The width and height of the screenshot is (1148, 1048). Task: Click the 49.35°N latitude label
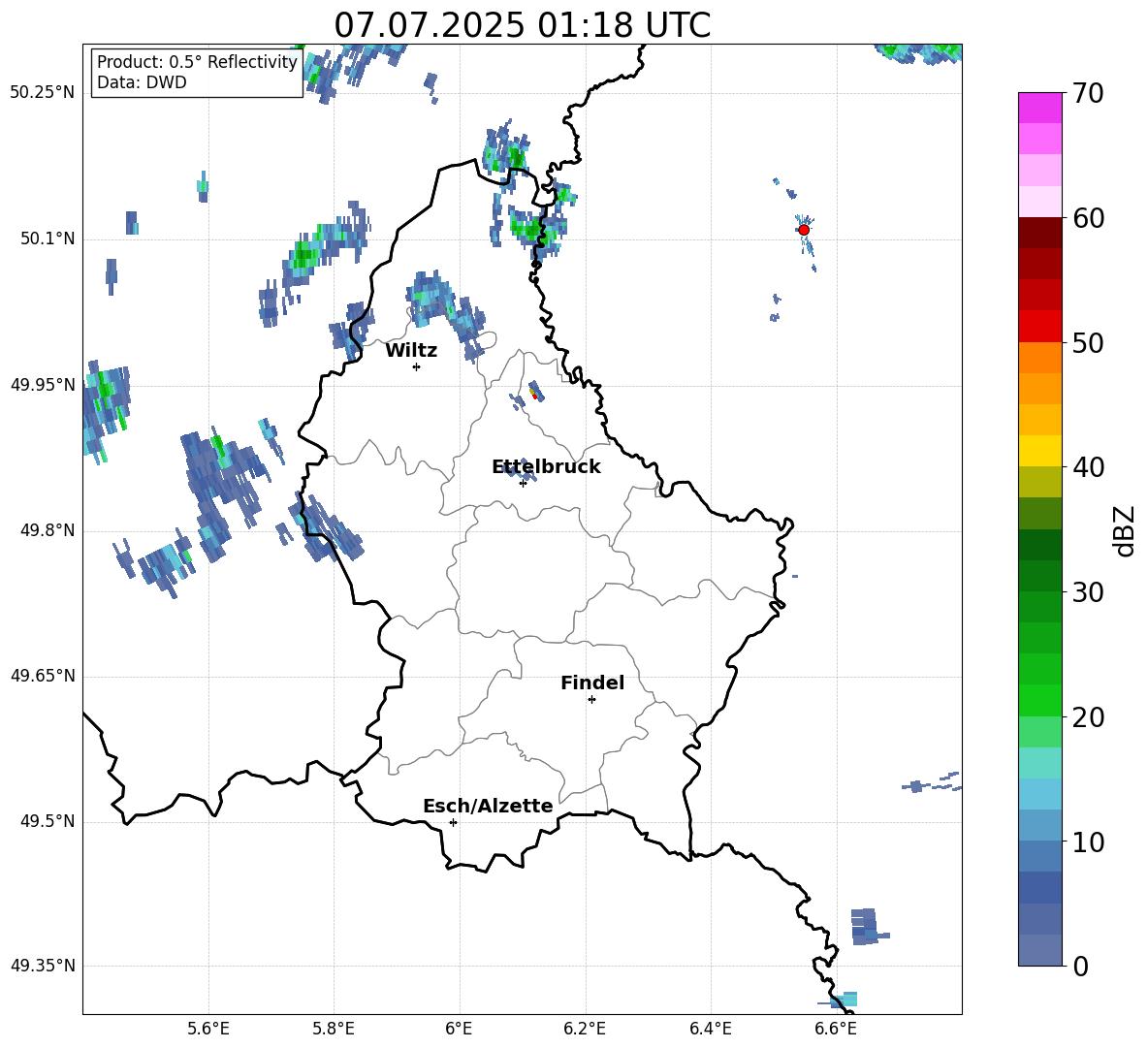click(43, 966)
